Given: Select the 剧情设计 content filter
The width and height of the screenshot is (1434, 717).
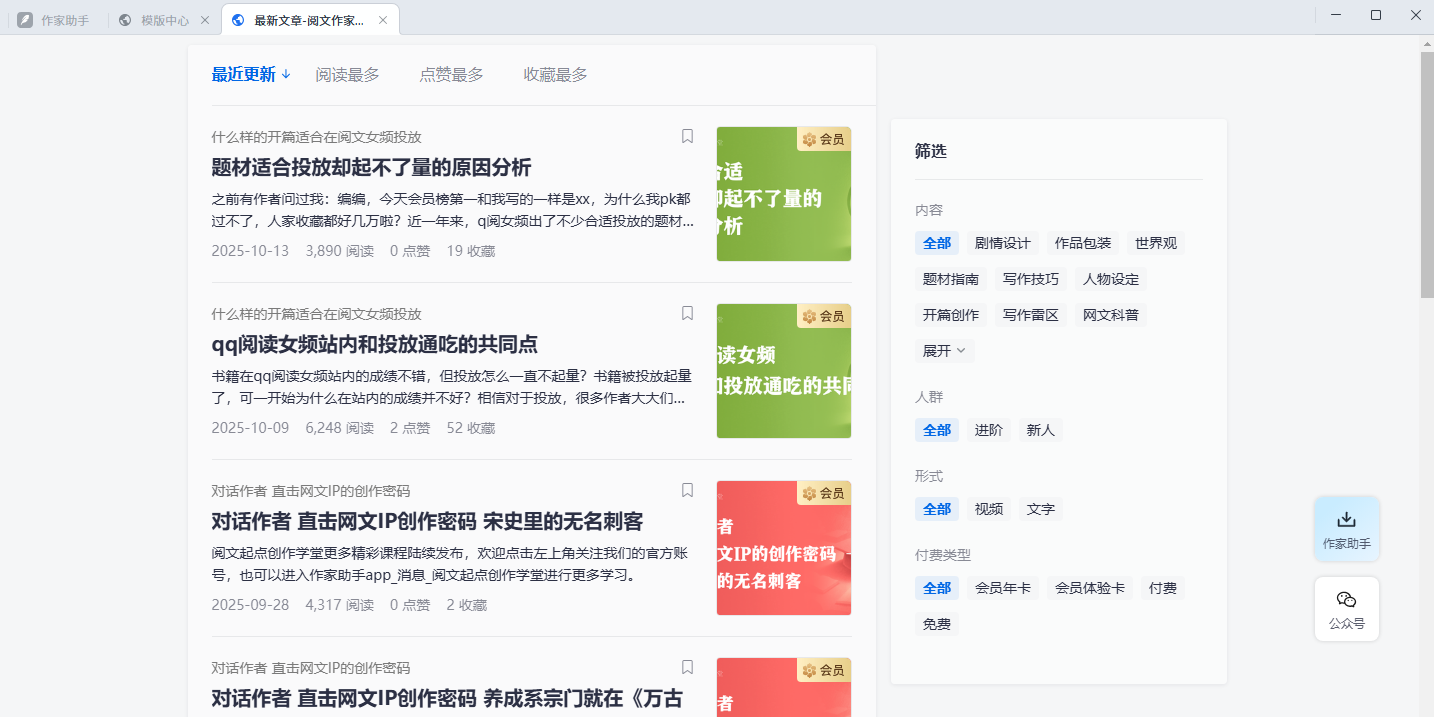Looking at the screenshot, I should (x=1003, y=242).
